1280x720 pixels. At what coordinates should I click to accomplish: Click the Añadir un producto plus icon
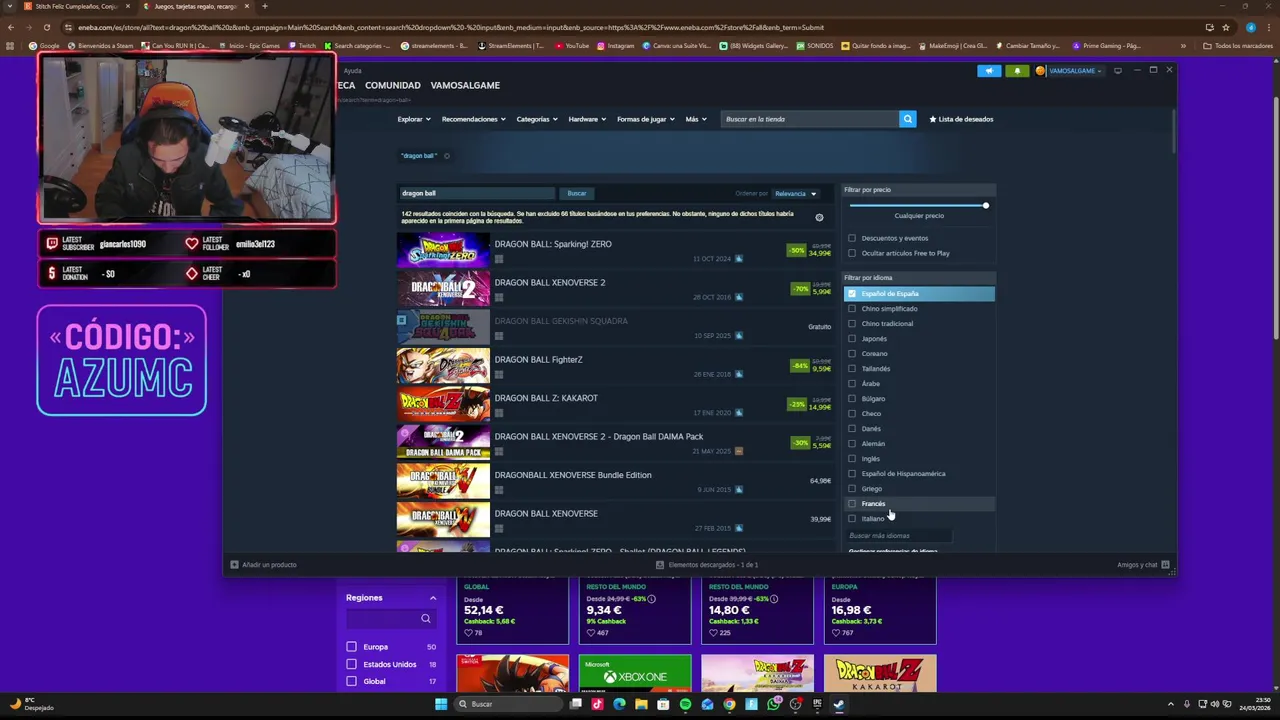[234, 565]
